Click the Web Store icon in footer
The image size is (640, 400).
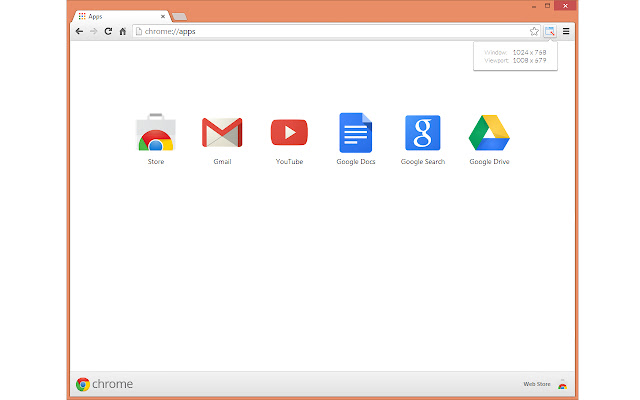(562, 384)
